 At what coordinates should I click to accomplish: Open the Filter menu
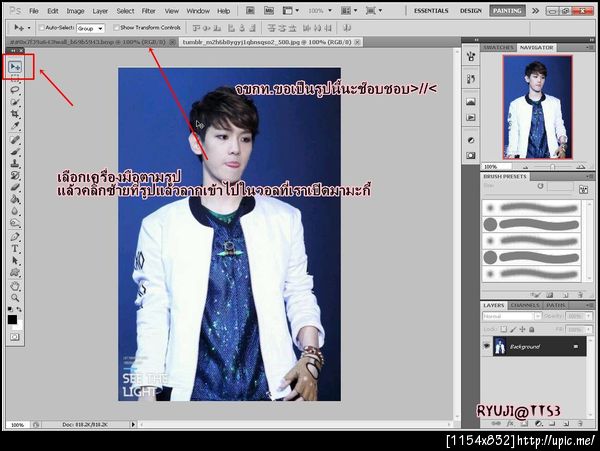148,11
